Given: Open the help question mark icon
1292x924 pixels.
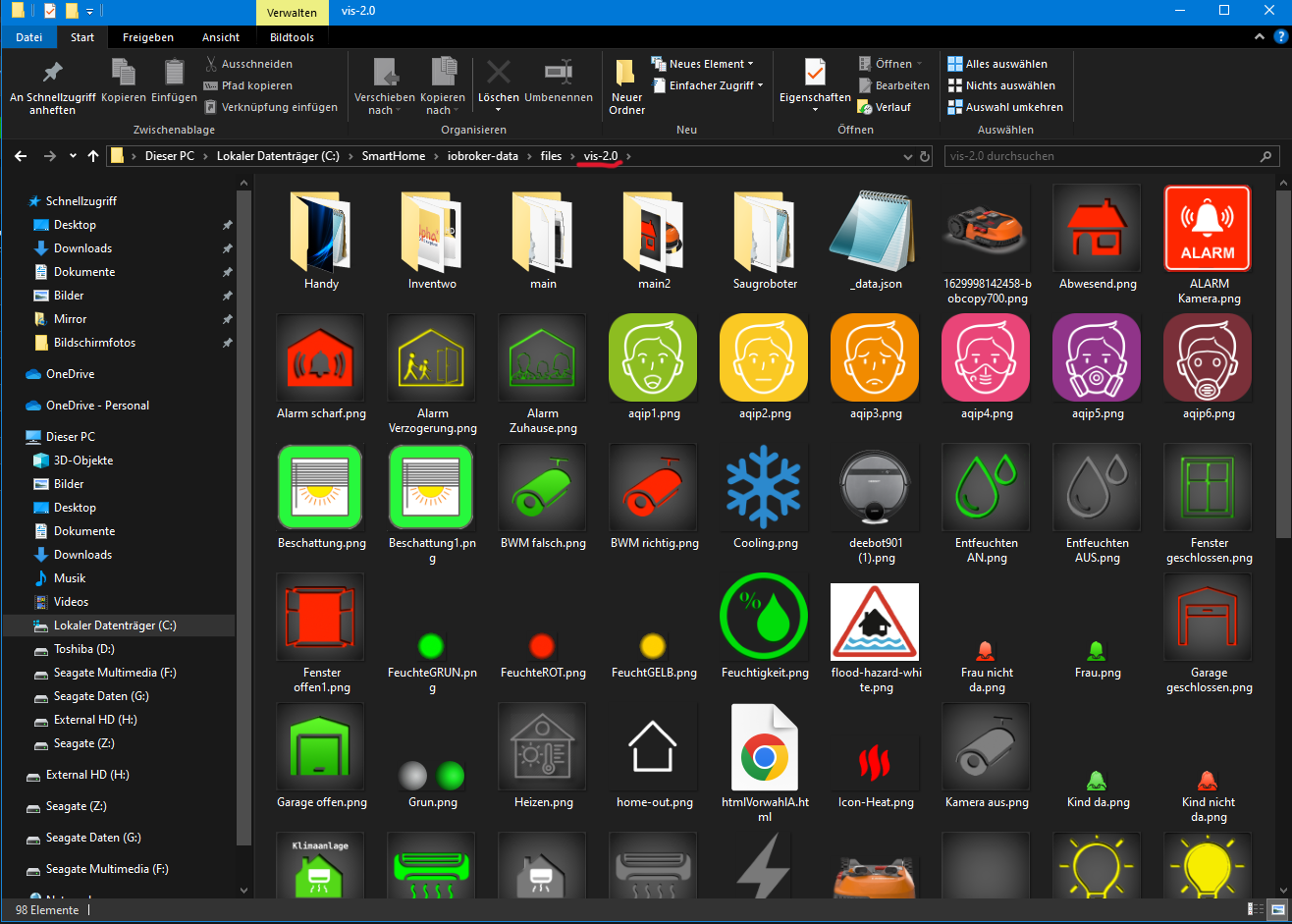Looking at the screenshot, I should 1279,36.
